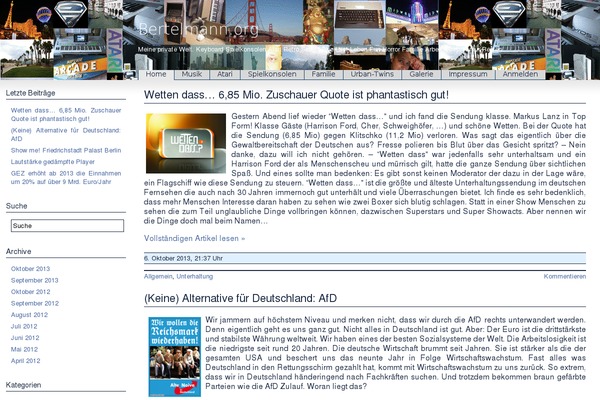The height and width of the screenshot is (400, 600).
Task: View the Impressum tab
Action: click(468, 74)
